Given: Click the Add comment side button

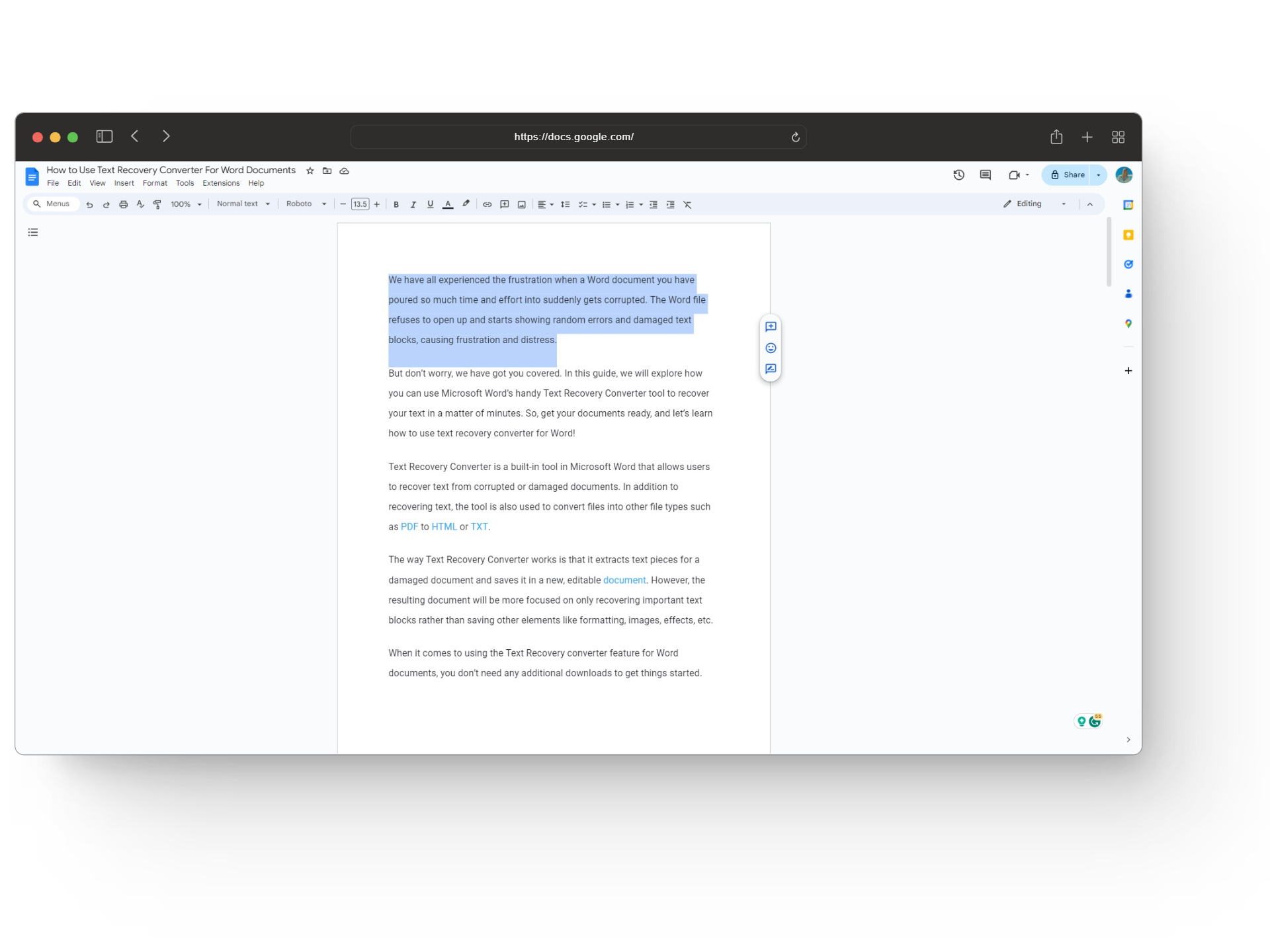Looking at the screenshot, I should coord(771,327).
